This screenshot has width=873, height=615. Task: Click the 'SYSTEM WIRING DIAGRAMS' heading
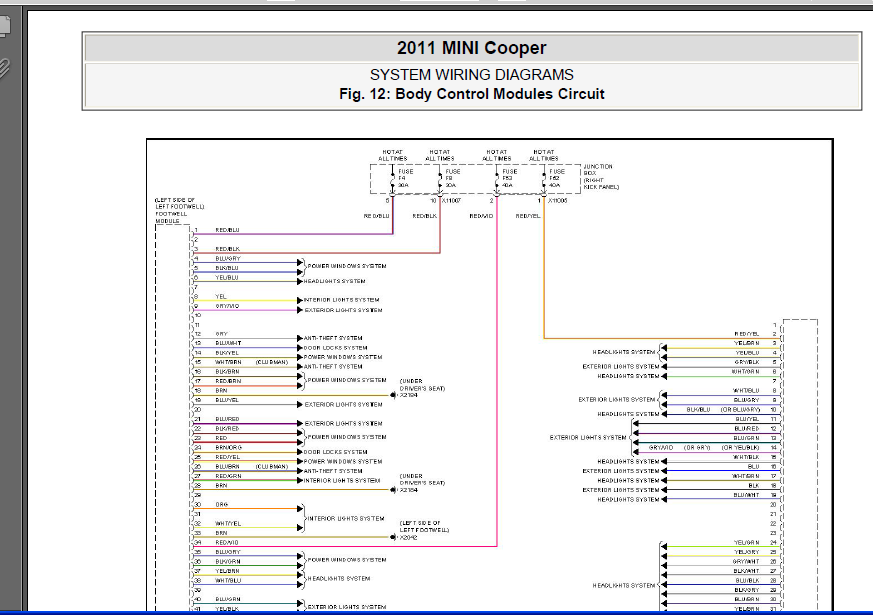(x=472, y=75)
